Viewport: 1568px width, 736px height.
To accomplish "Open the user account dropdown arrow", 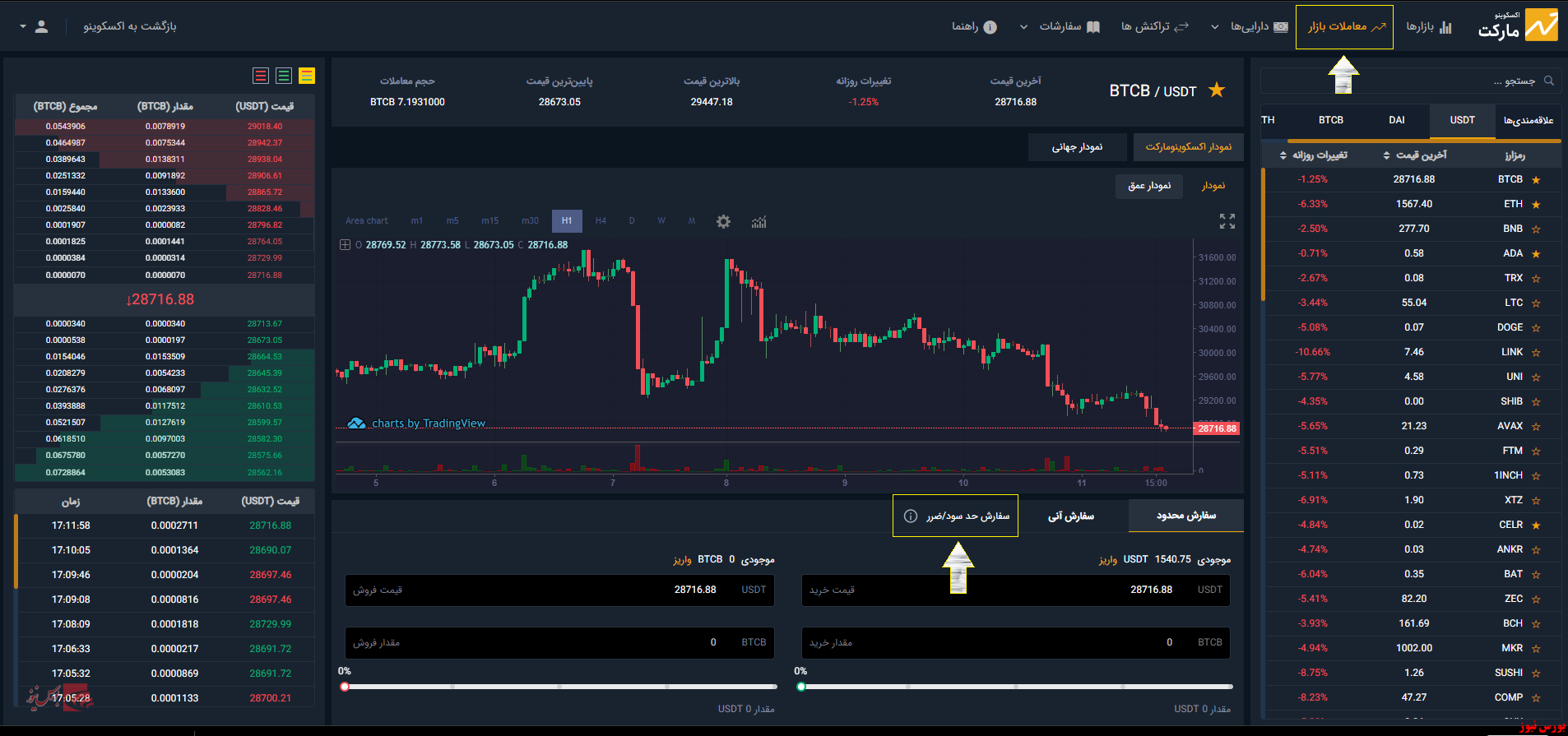I will 23,27.
